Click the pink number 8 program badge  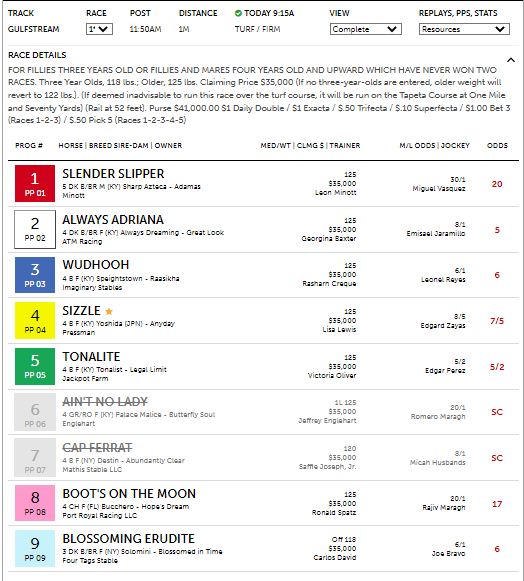pos(35,503)
